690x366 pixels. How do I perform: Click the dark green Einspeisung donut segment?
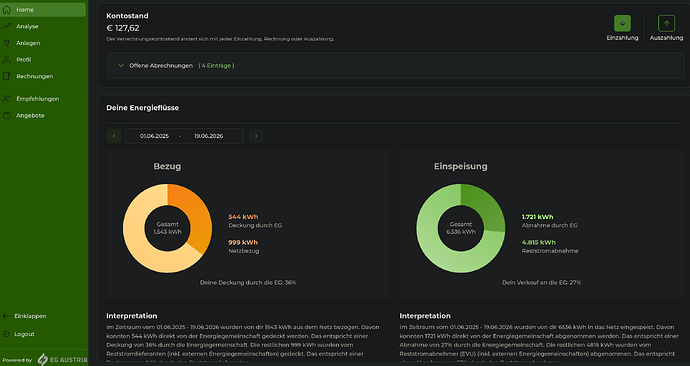[484, 205]
